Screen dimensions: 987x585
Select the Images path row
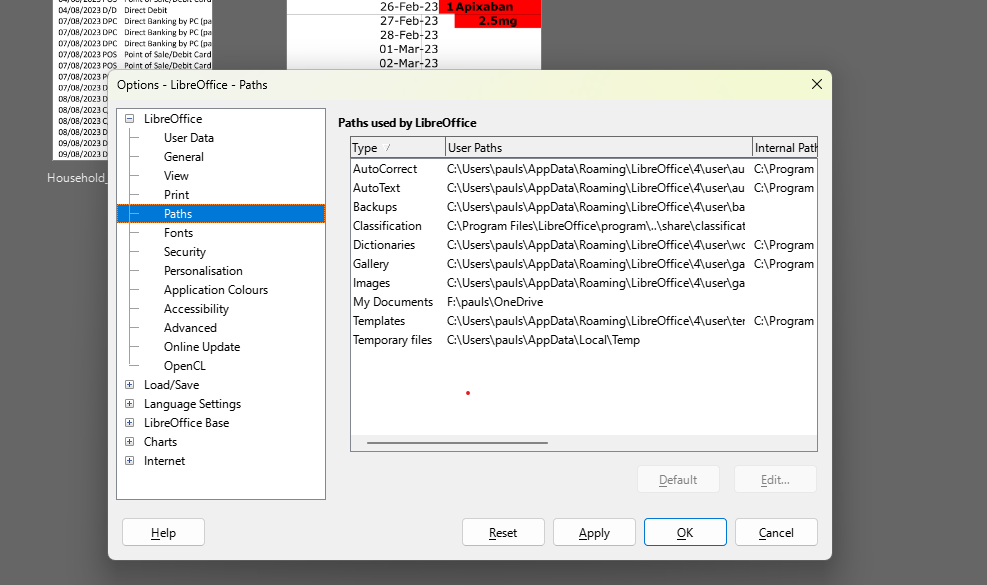point(584,283)
